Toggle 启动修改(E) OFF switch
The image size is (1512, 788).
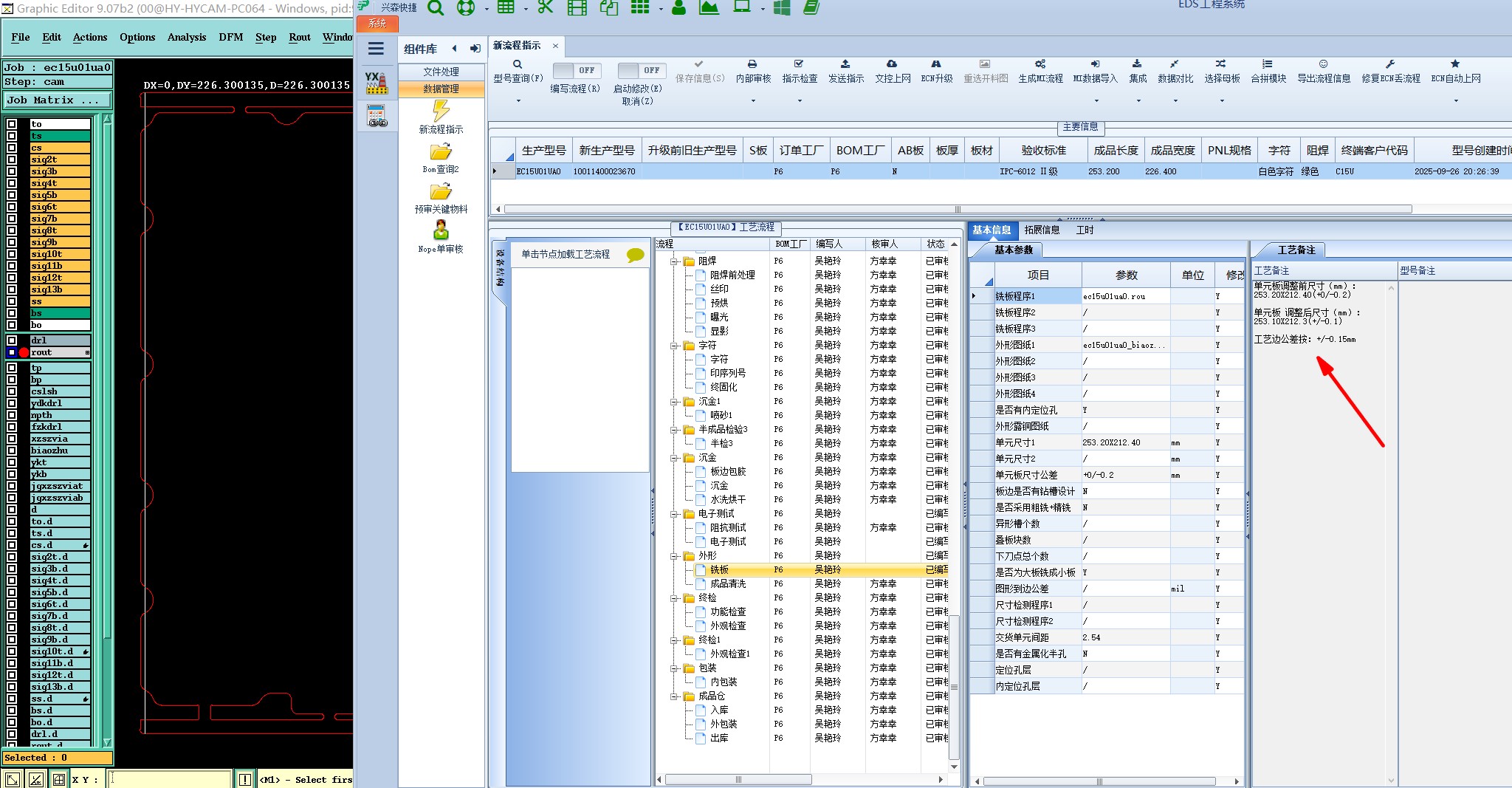[642, 71]
